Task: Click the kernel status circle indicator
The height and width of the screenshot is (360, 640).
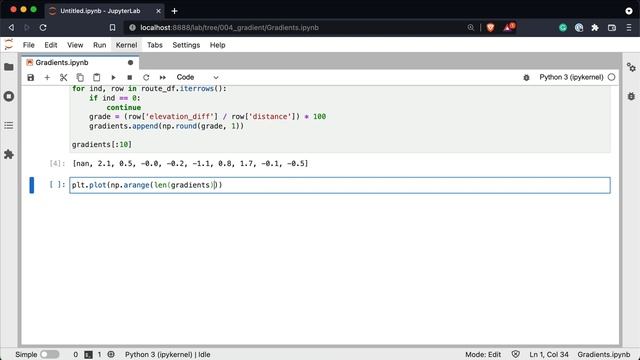Action: pos(611,77)
